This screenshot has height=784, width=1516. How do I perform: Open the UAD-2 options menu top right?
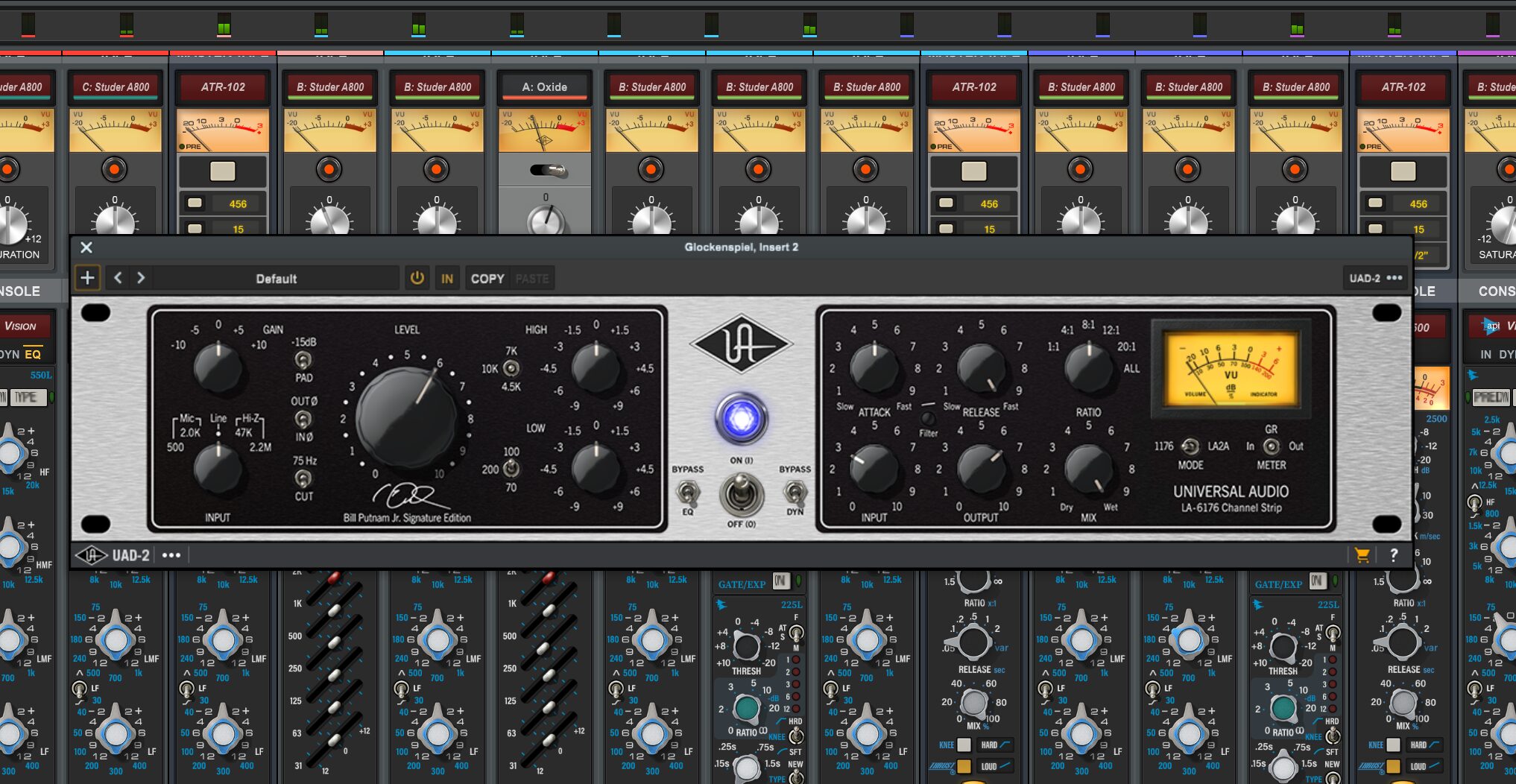click(x=1376, y=278)
